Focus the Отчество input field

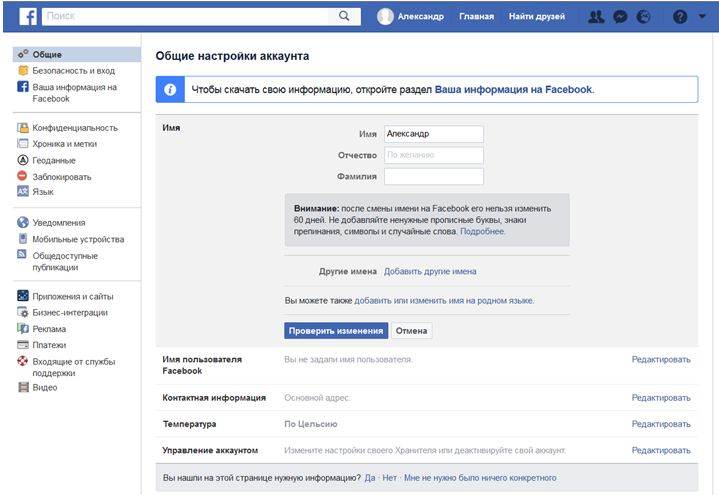[434, 155]
